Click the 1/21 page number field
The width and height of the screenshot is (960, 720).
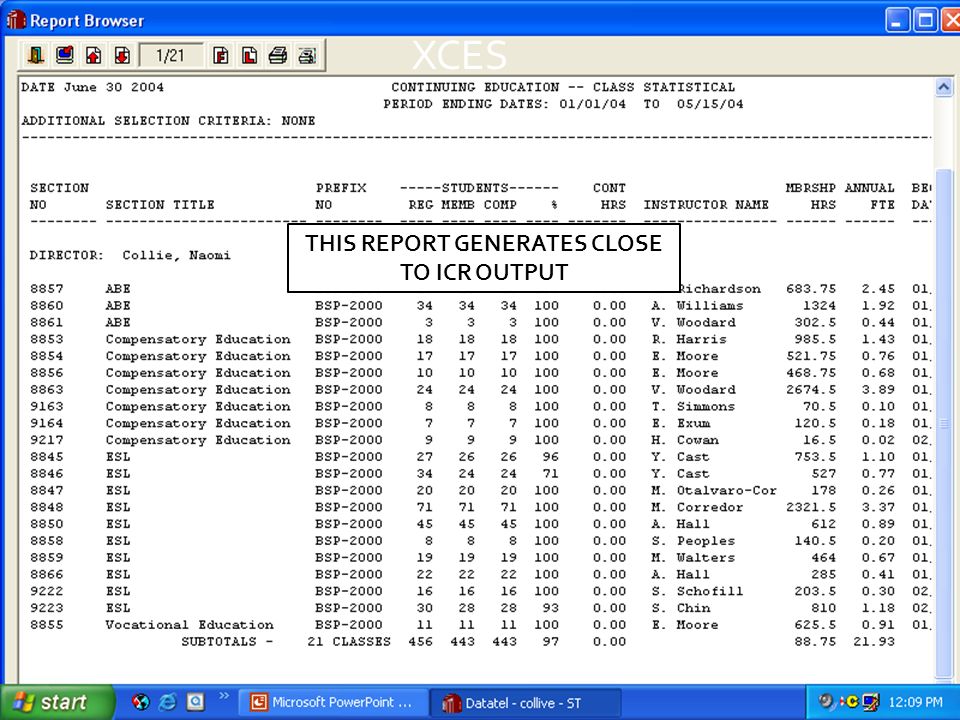pos(171,56)
